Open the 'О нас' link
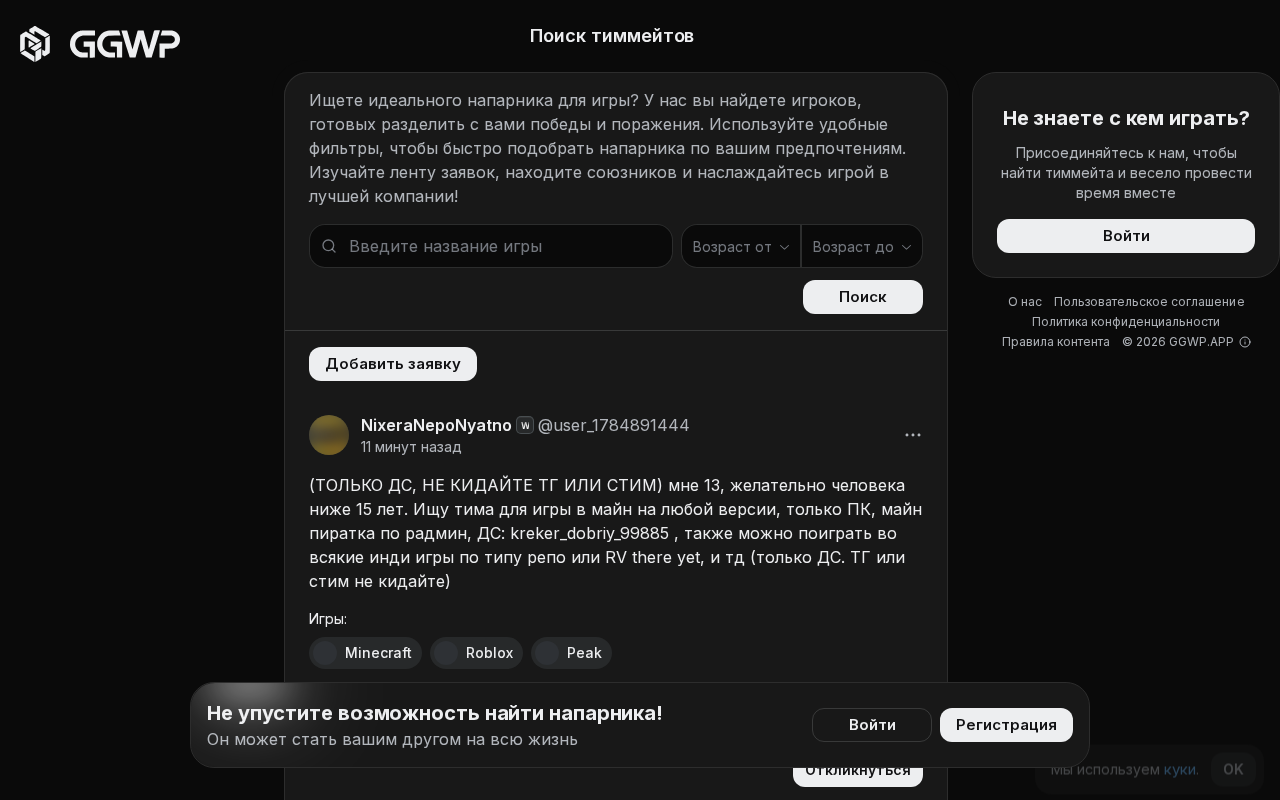The width and height of the screenshot is (1280, 800). click(x=1025, y=302)
